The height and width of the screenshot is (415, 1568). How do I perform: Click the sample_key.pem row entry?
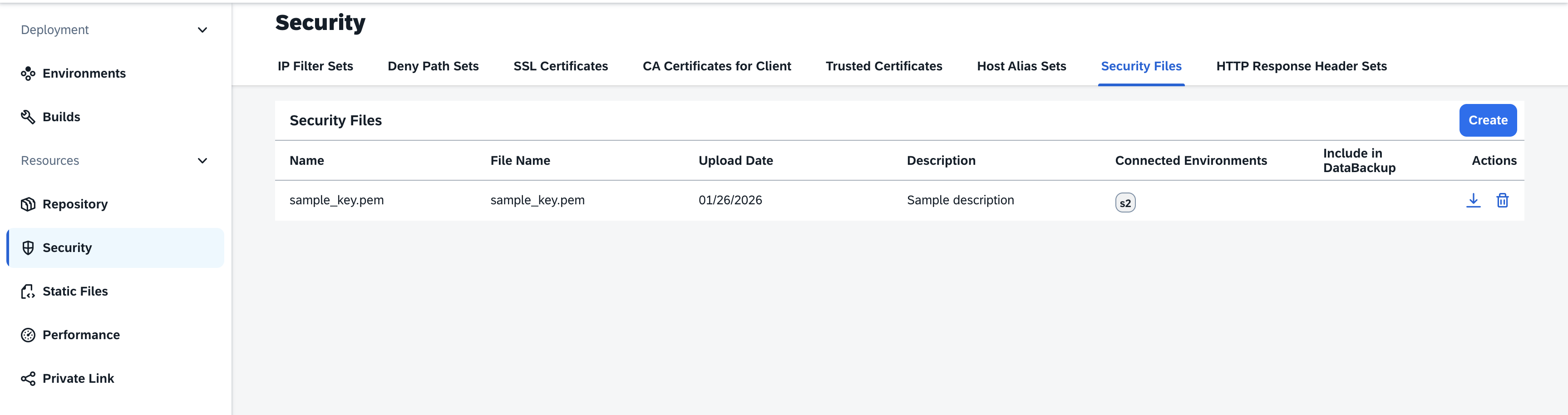pos(337,200)
